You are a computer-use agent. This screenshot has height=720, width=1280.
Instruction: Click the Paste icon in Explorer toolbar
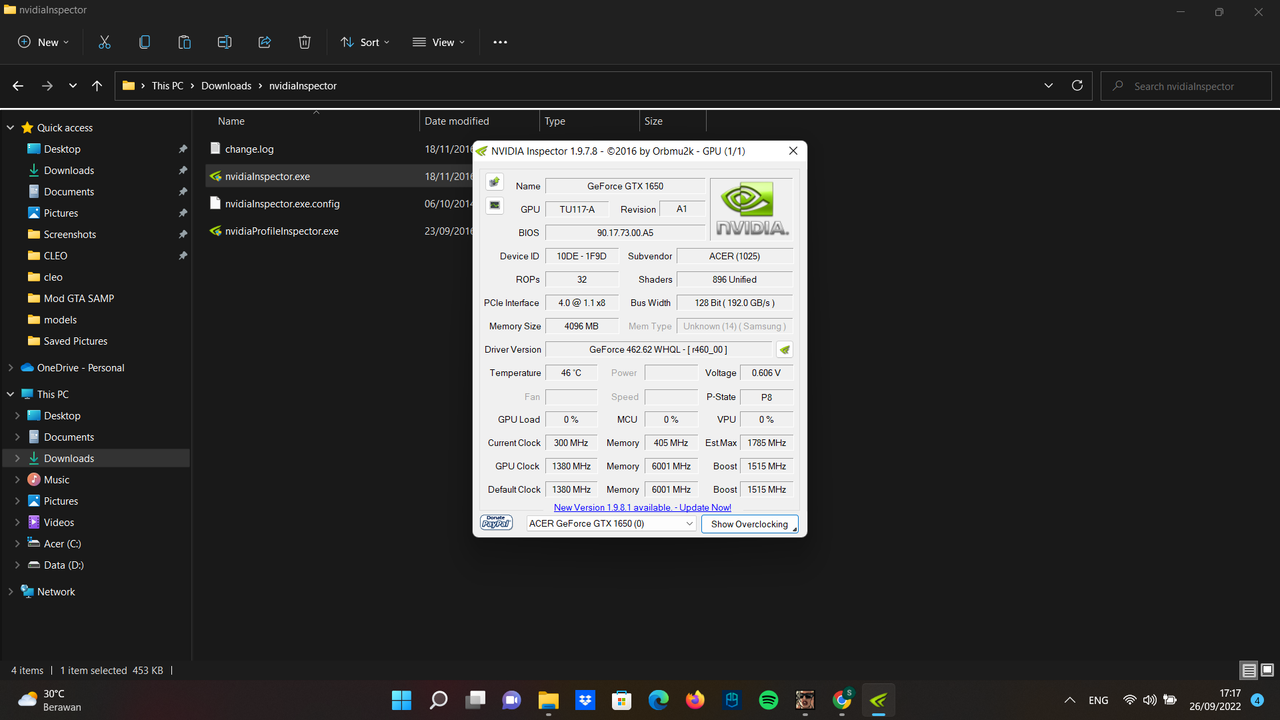[x=184, y=42]
